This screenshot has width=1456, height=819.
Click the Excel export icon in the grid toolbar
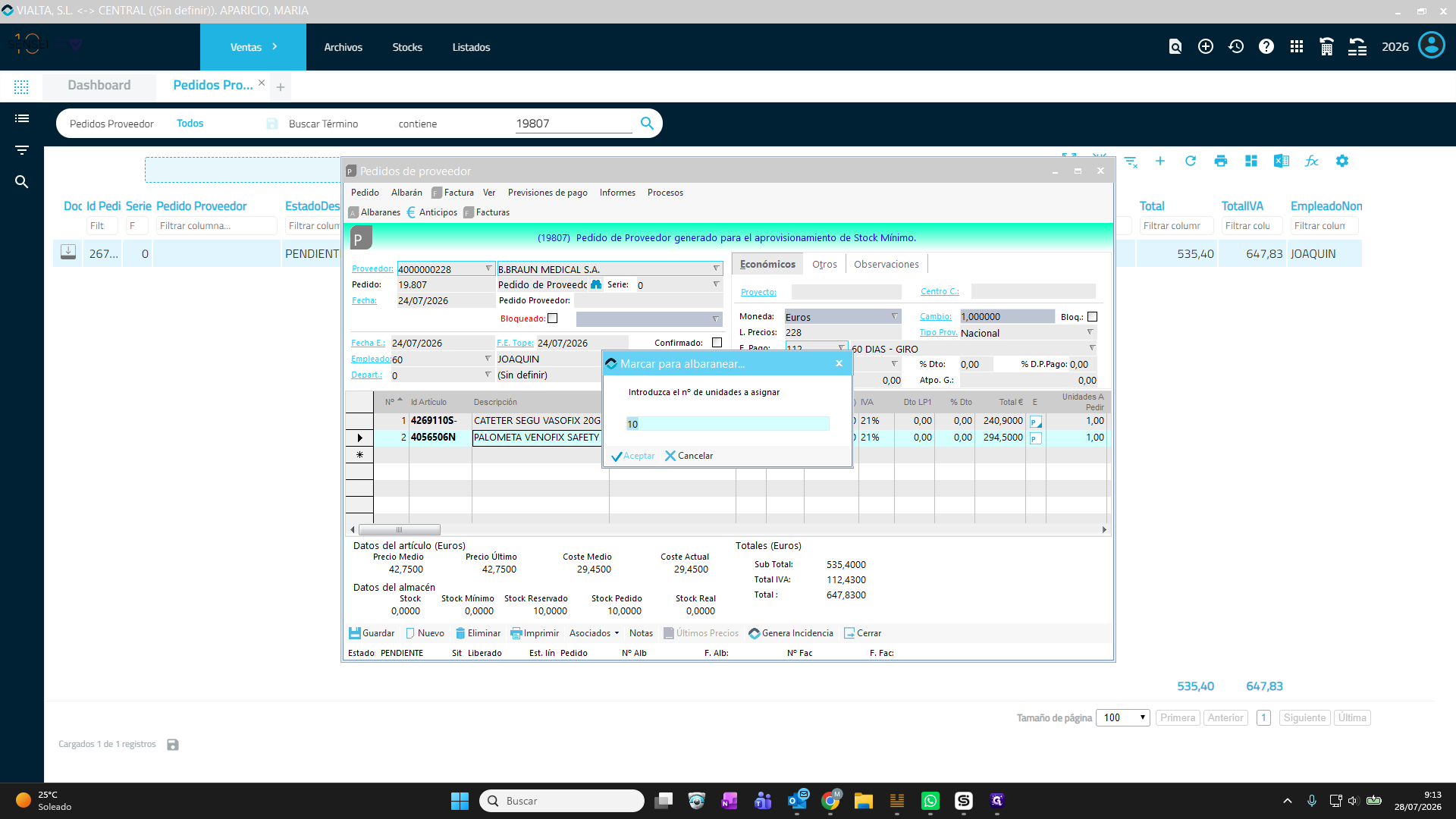tap(1282, 161)
